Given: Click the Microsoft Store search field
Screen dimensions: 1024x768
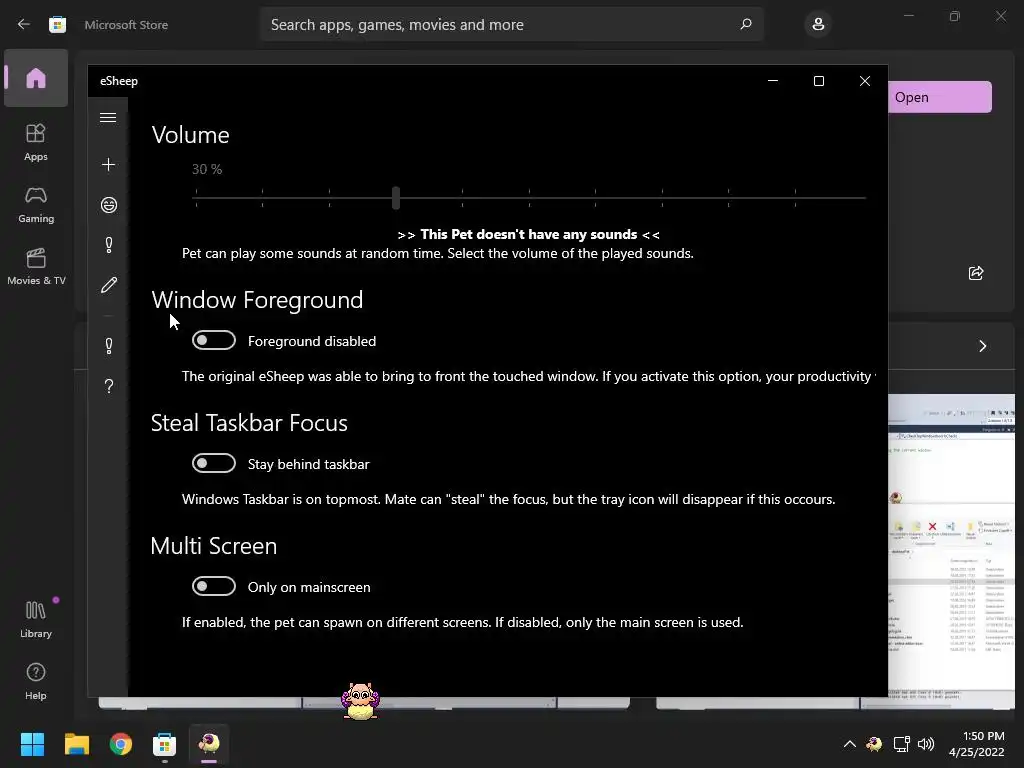Looking at the screenshot, I should click(511, 24).
